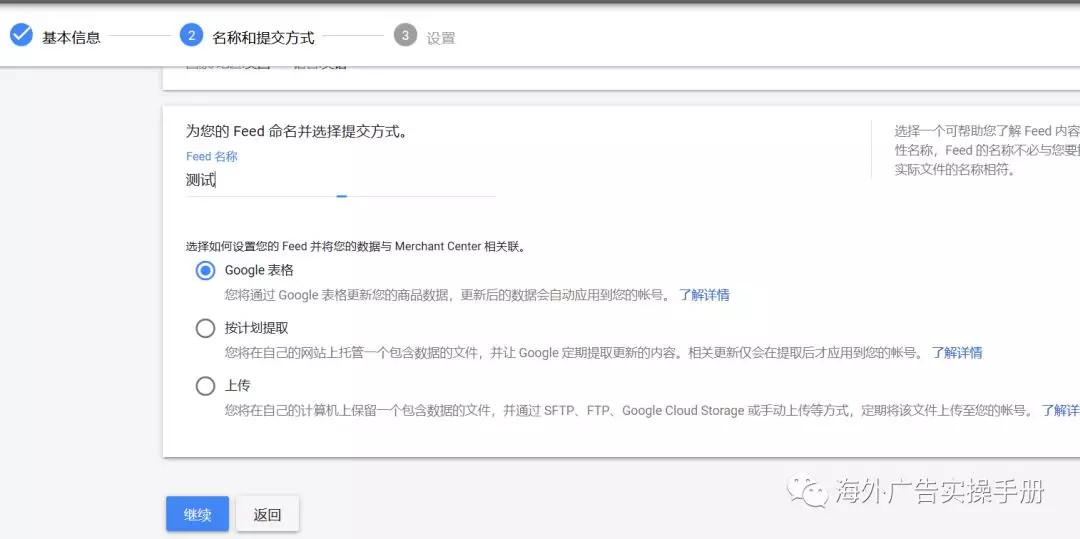Click the completed checkmark icon for 基本信息
This screenshot has height=539, width=1080.
click(21, 36)
